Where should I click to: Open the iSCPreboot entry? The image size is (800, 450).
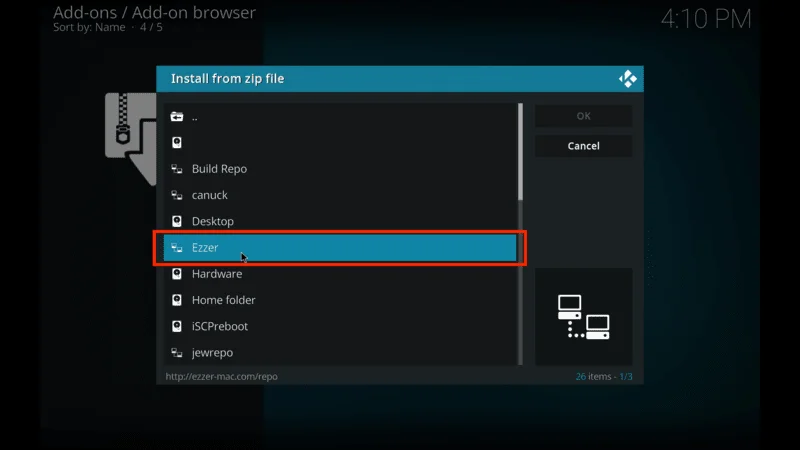point(220,326)
